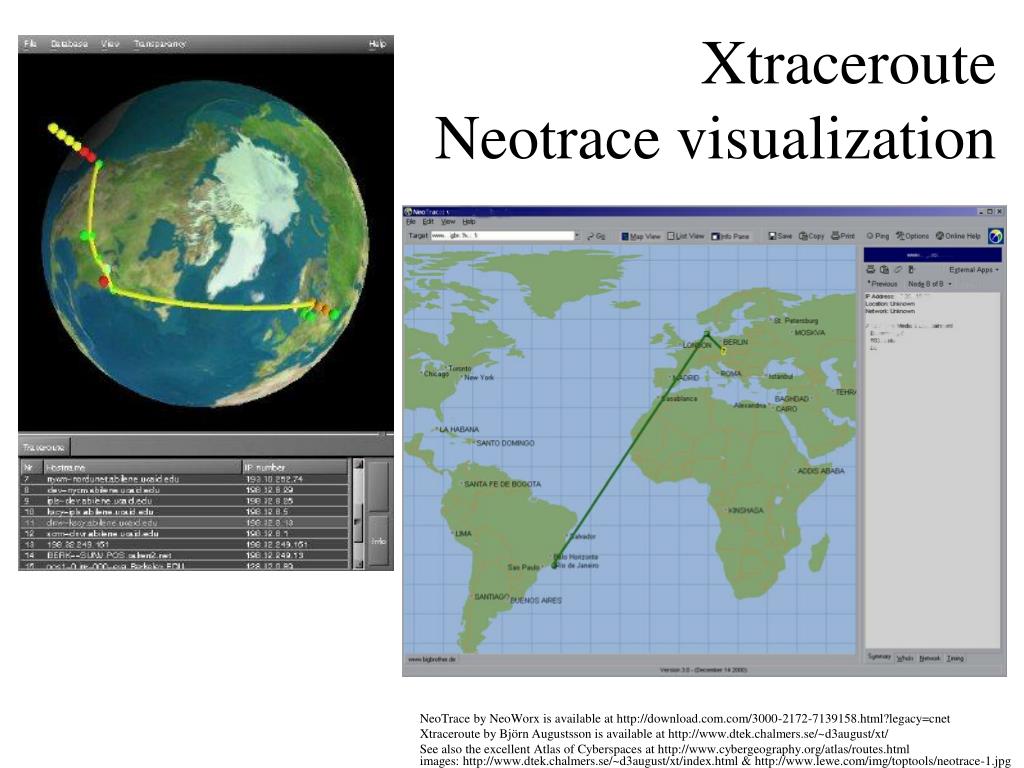Open the Edit menu in NeoTrace

(x=428, y=222)
